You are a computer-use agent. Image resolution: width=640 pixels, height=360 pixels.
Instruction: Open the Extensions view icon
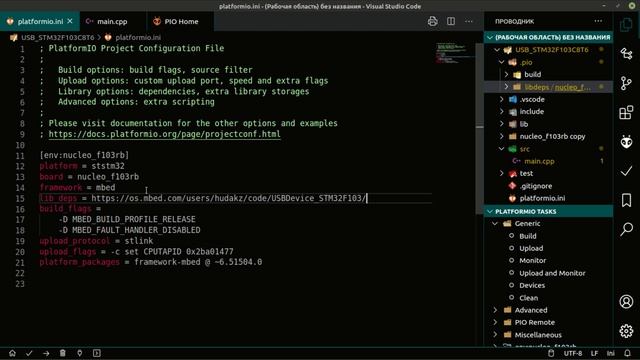[626, 113]
